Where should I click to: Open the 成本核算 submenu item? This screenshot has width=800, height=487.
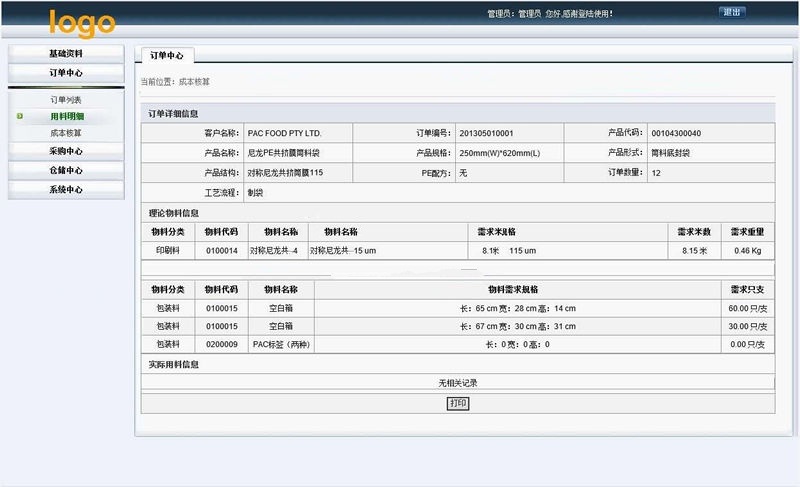coord(66,133)
